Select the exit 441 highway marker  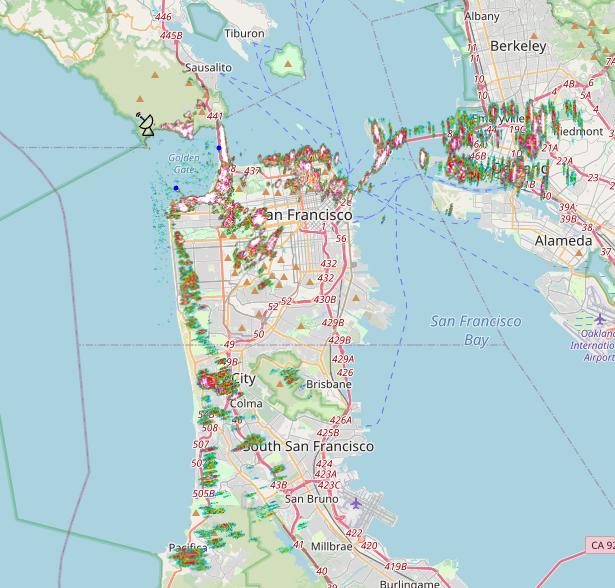(214, 117)
